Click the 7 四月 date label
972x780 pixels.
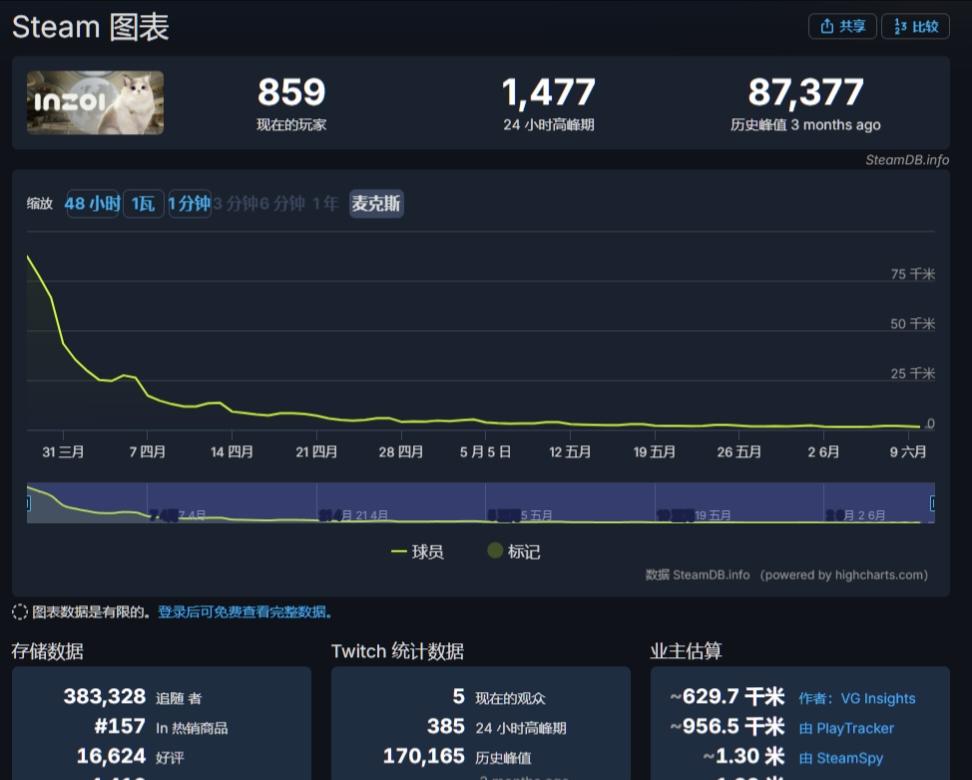point(148,452)
